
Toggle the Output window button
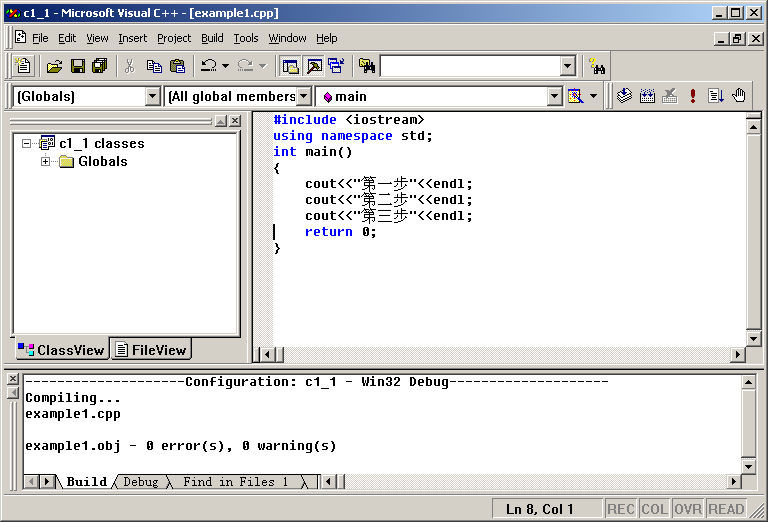(313, 66)
